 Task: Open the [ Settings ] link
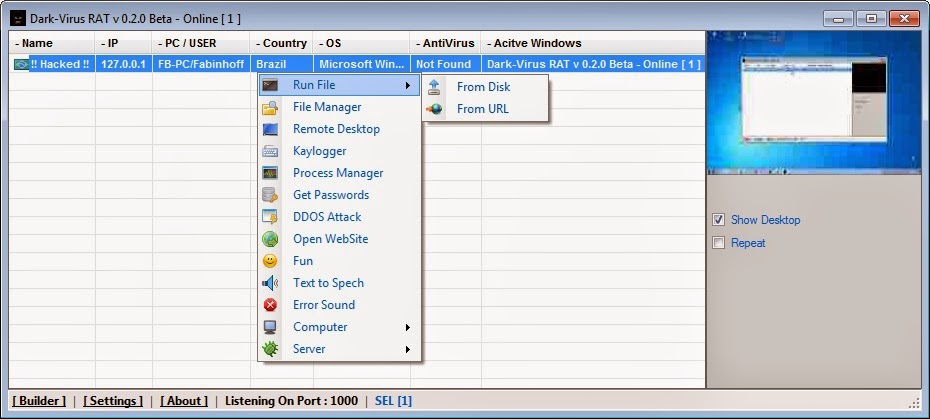(x=113, y=401)
